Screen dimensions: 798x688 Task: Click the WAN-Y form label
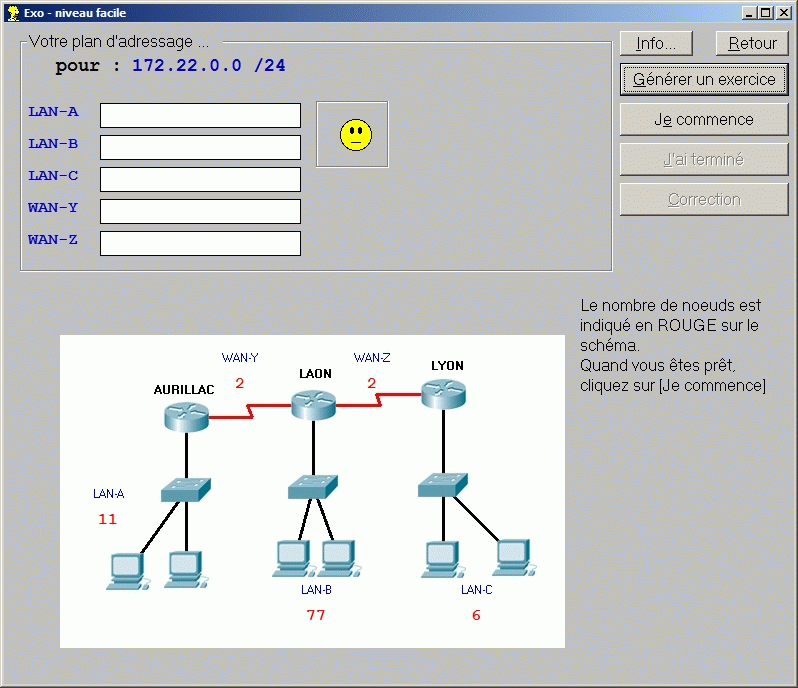pos(53,208)
